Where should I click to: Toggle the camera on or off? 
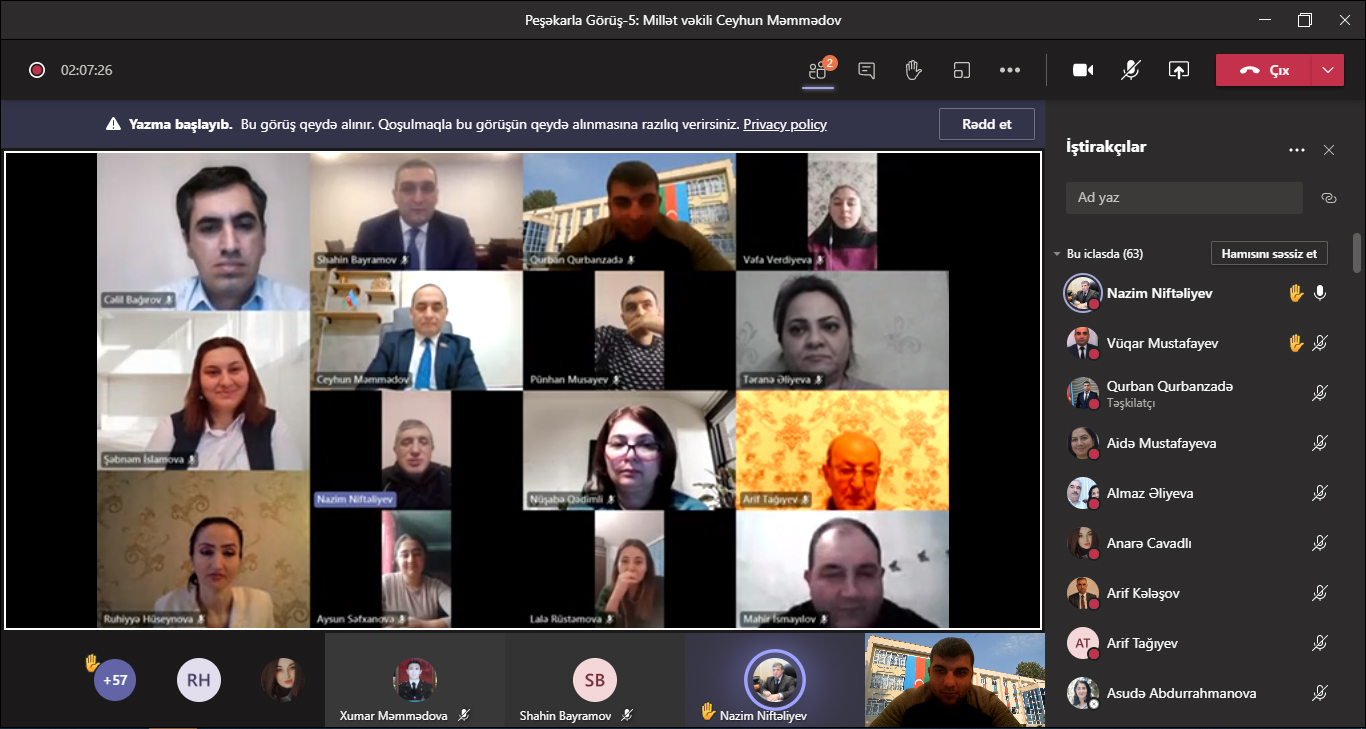point(1083,70)
